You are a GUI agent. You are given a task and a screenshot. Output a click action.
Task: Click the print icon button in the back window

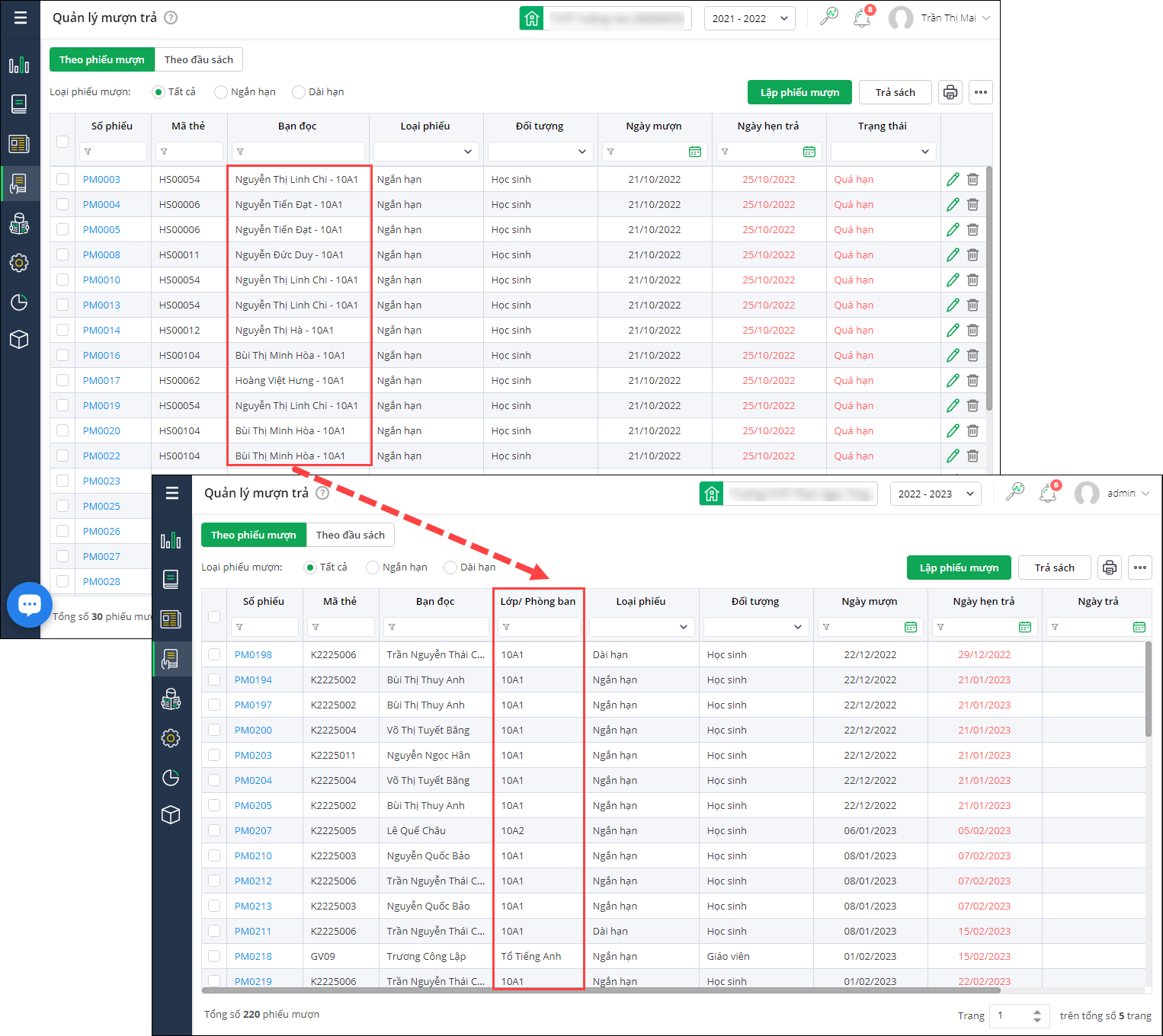coord(950,92)
